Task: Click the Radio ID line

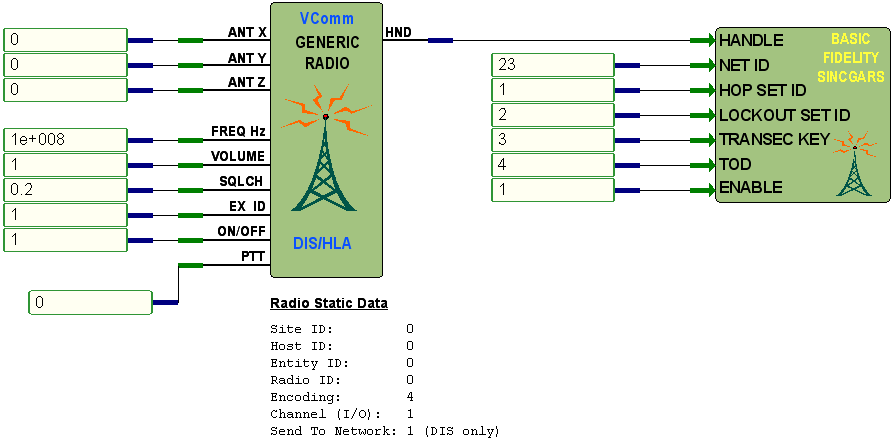Action: (342, 381)
